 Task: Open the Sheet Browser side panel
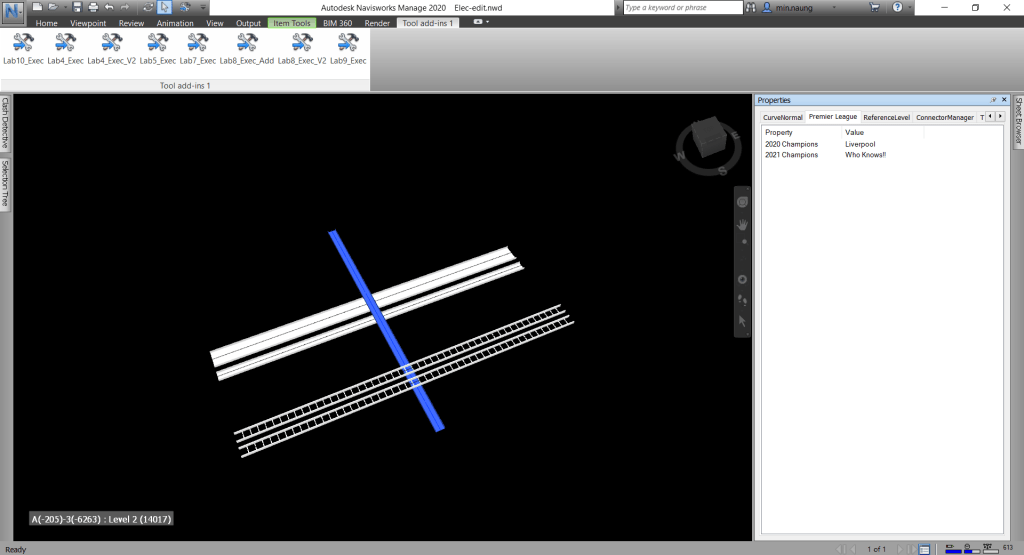tap(1018, 121)
